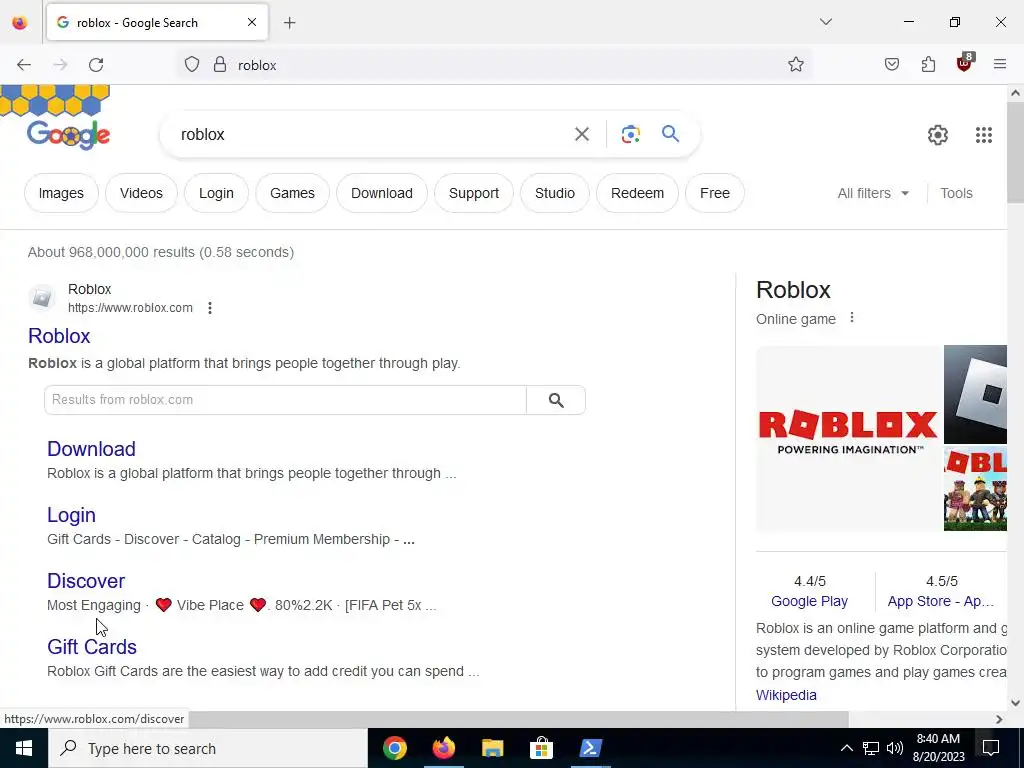Screen dimensions: 1024x768
Task: Submit the search with the magnifier icon
Action: (x=671, y=134)
